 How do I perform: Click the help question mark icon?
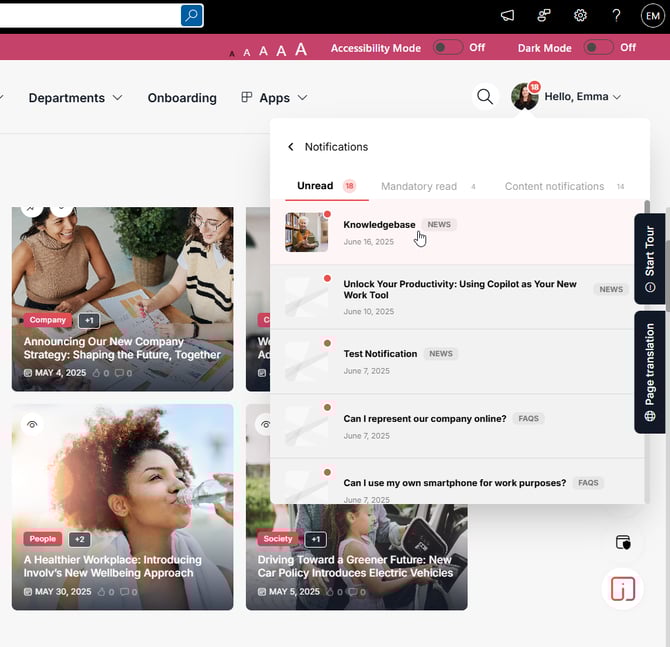(616, 15)
